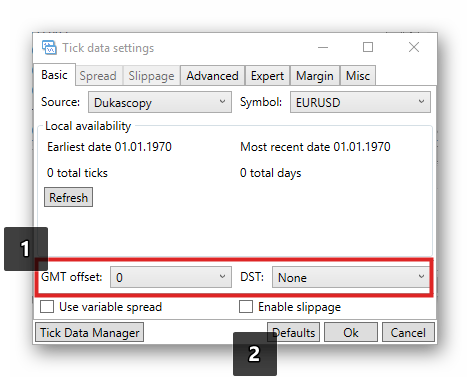Expand the GMT offset dropdown
Screen dimensions: 470x377
(x=171, y=277)
